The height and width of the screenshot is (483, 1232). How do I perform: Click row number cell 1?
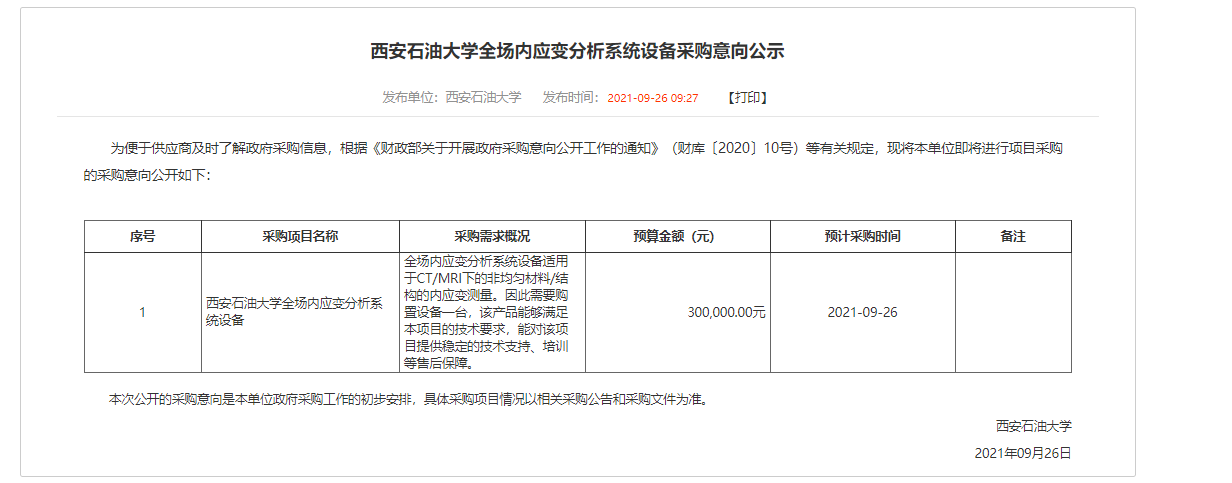coord(142,312)
